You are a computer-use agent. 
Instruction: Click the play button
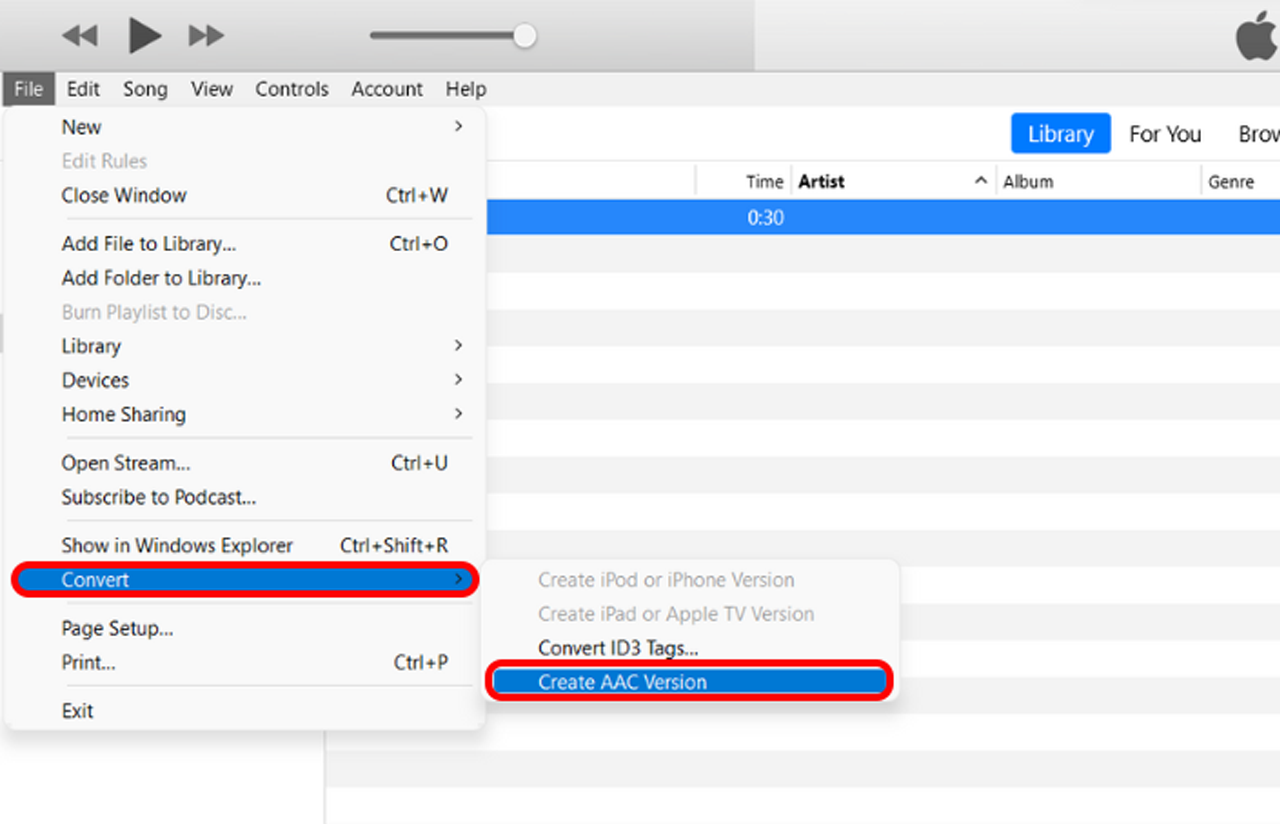144,37
